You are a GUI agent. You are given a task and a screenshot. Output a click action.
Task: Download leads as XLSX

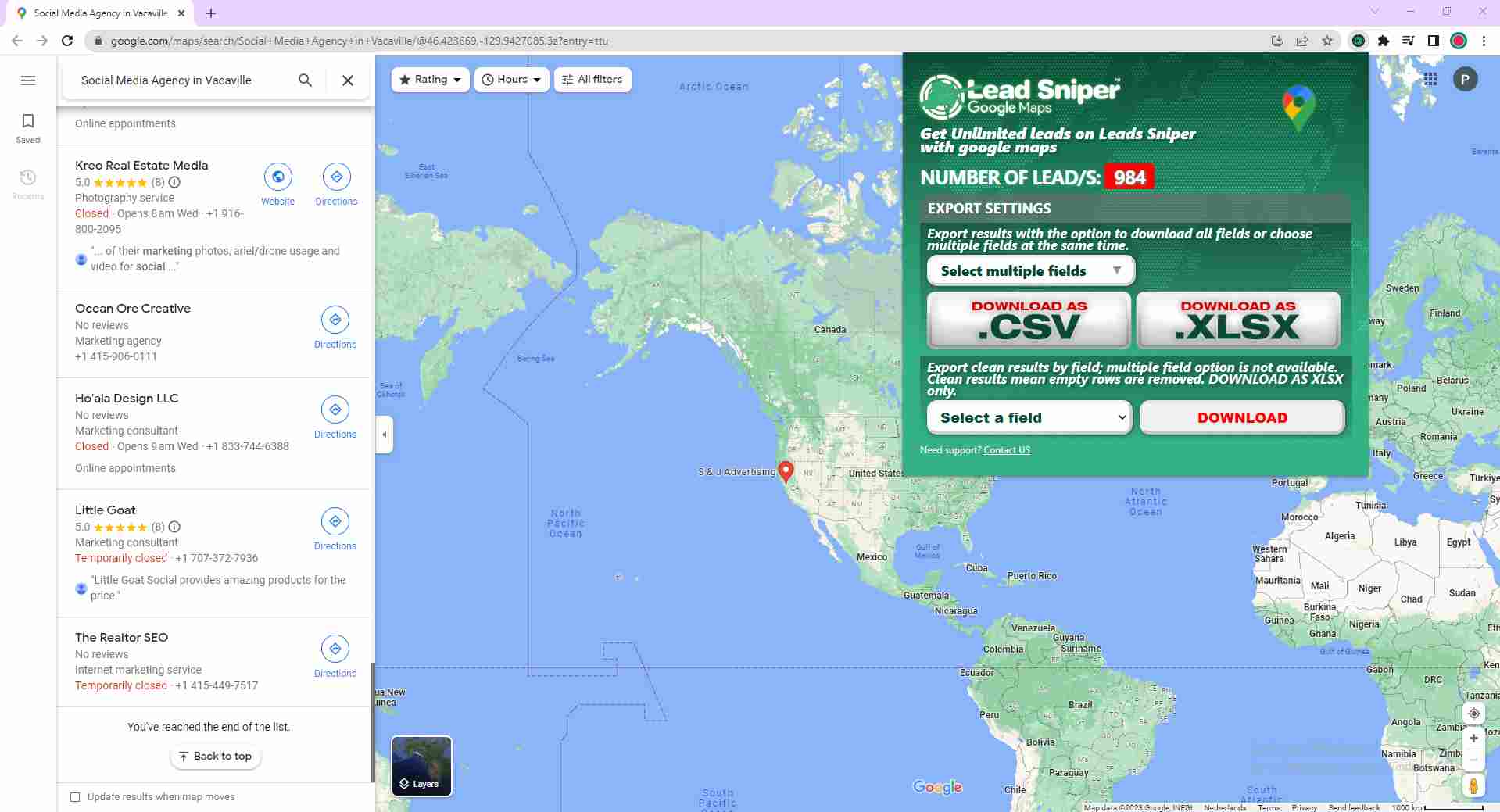(x=1238, y=320)
